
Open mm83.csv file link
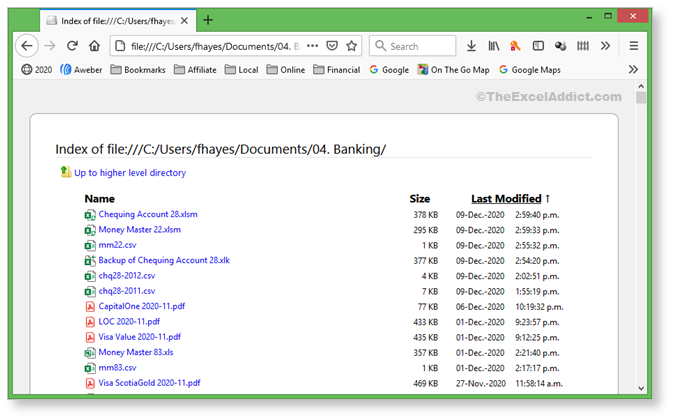117,368
